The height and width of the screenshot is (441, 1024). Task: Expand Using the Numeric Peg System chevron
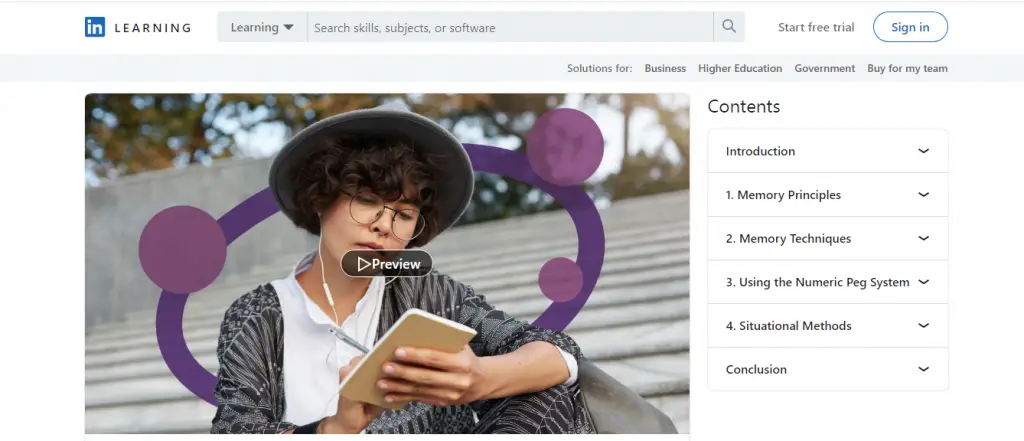point(923,282)
